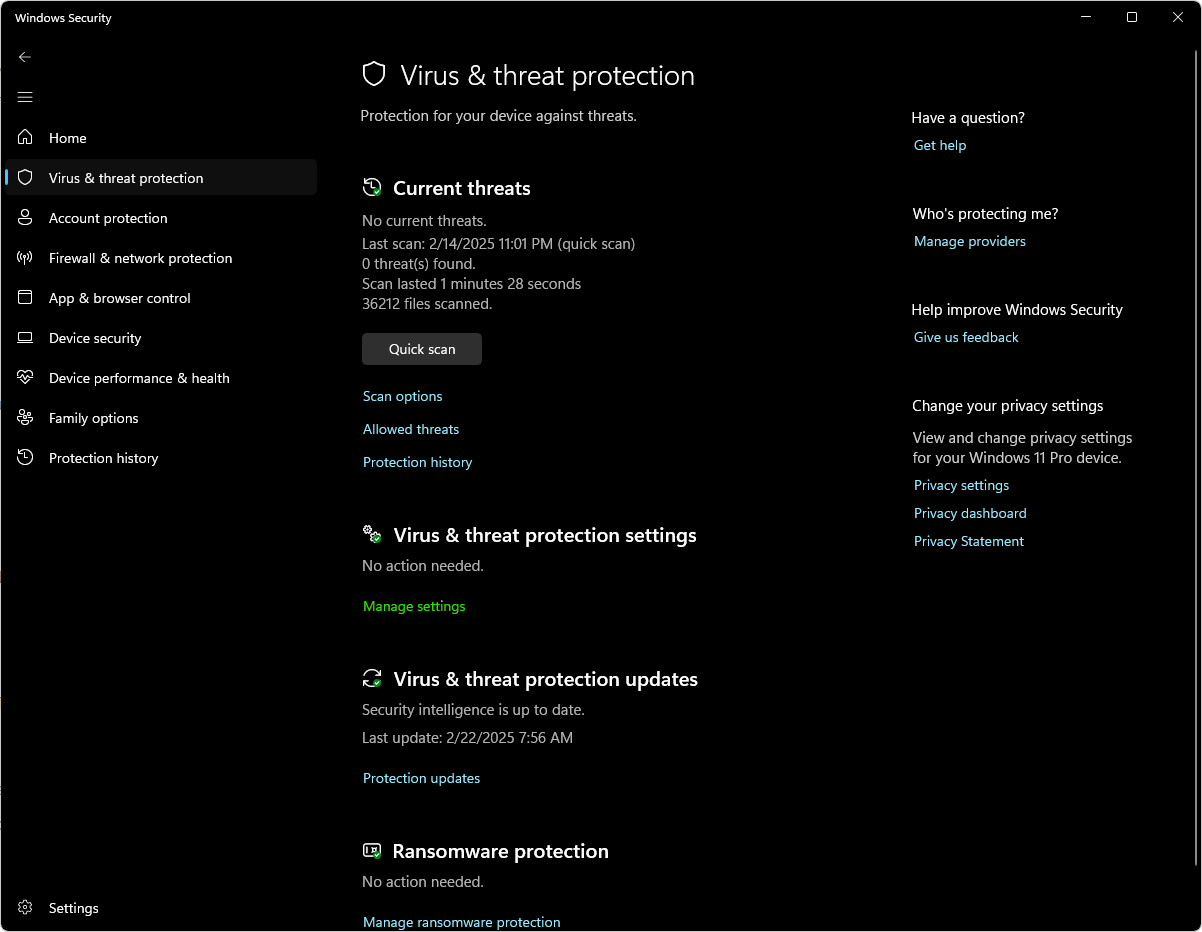Click the App & browser control window icon
Screen dimensions: 1202x932
(25, 298)
